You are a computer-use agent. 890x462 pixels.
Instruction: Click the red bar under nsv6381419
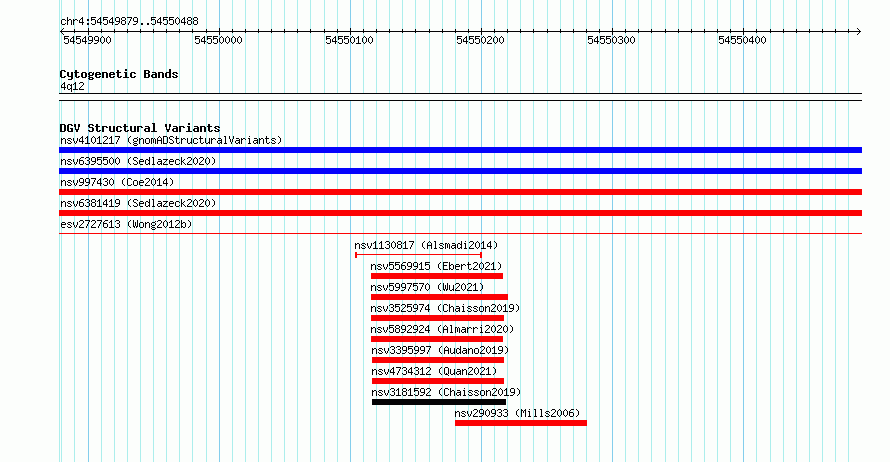click(x=460, y=213)
